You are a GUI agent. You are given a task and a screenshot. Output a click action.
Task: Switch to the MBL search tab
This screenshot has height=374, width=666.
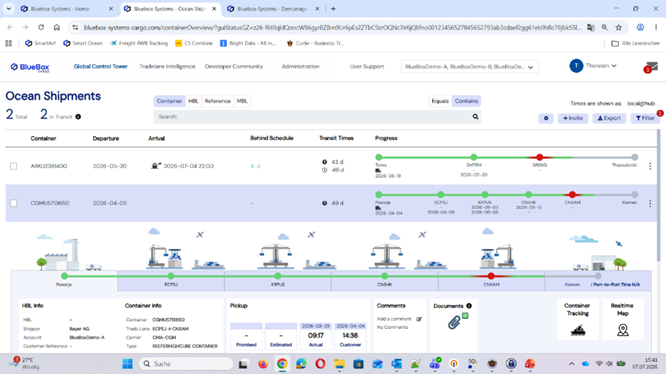point(242,101)
